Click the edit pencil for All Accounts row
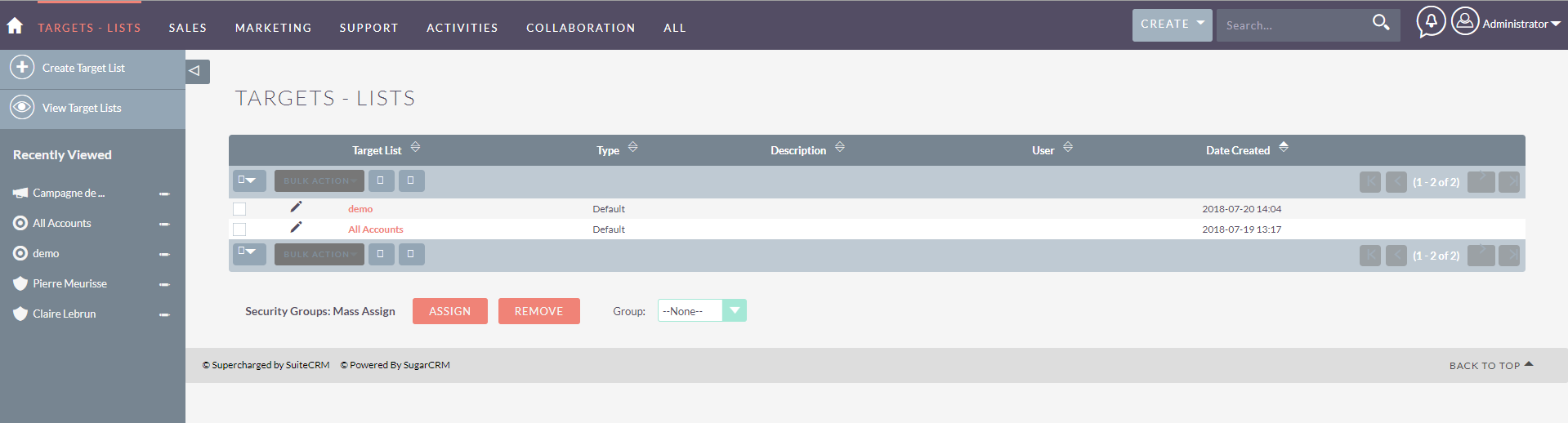Screen dimensions: 1568x423 pos(296,228)
